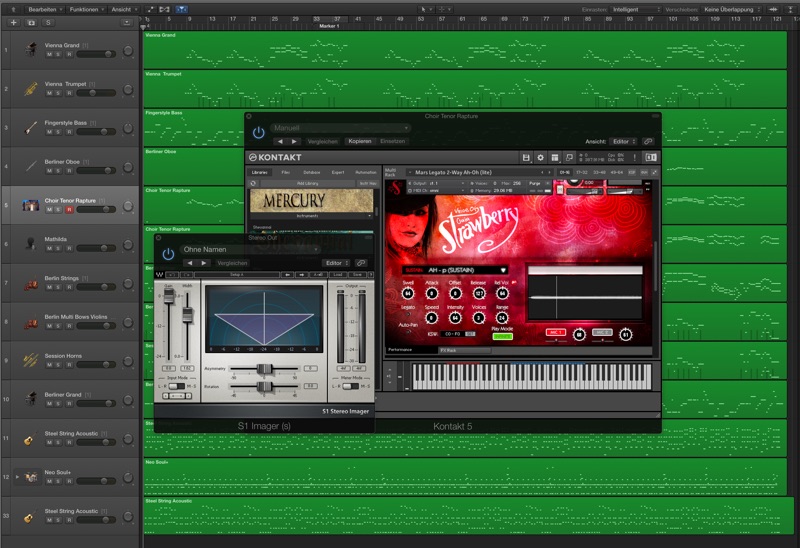The width and height of the screenshot is (800, 548).
Task: Click Vergleichen in the S1 Imager window
Action: click(x=232, y=263)
